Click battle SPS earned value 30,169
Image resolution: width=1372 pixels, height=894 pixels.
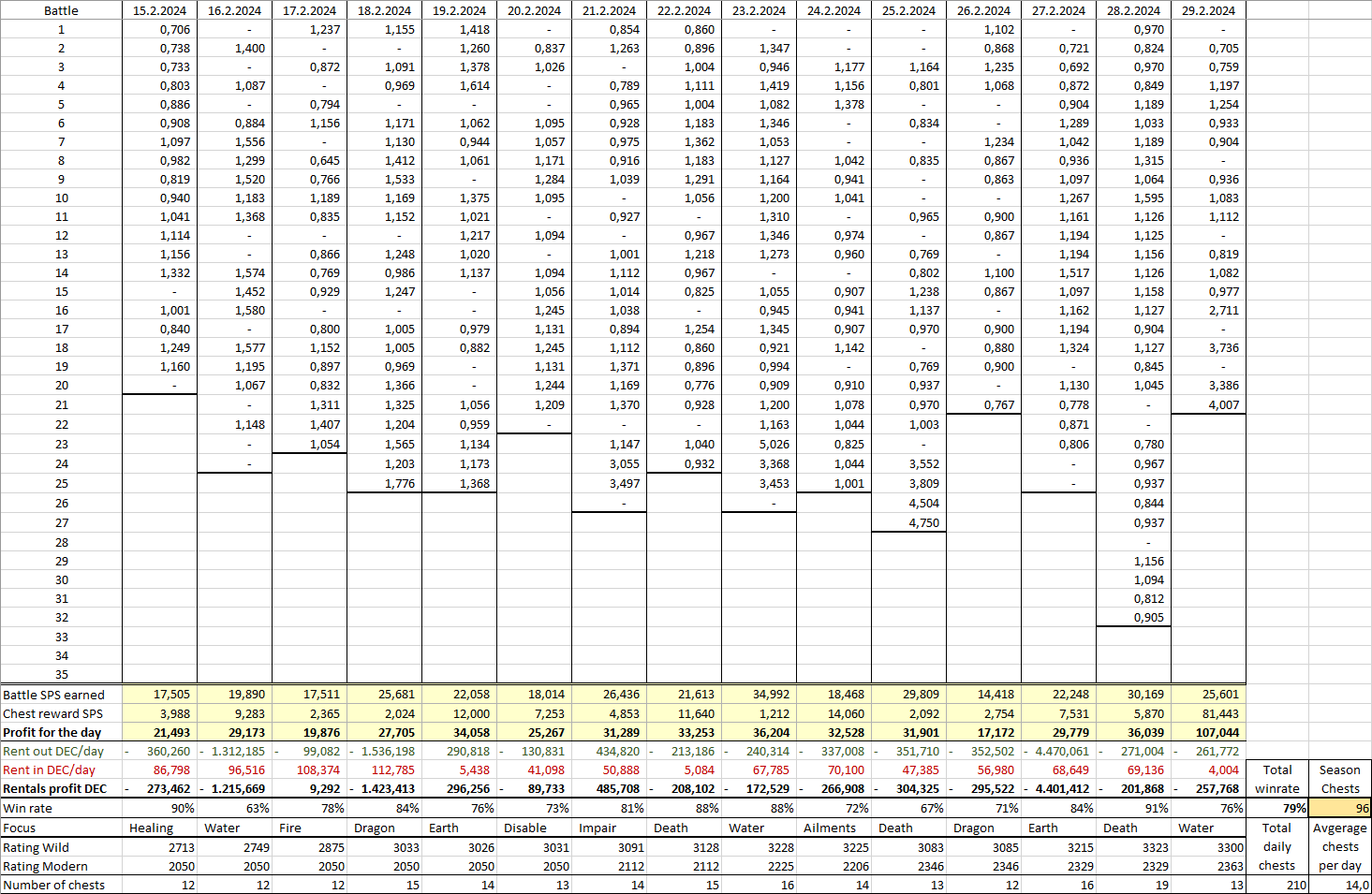pos(1145,695)
